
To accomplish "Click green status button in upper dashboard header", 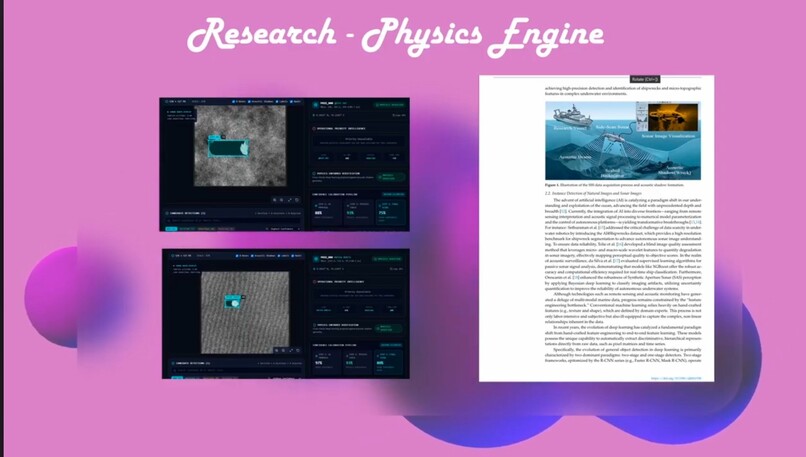I will point(390,105).
